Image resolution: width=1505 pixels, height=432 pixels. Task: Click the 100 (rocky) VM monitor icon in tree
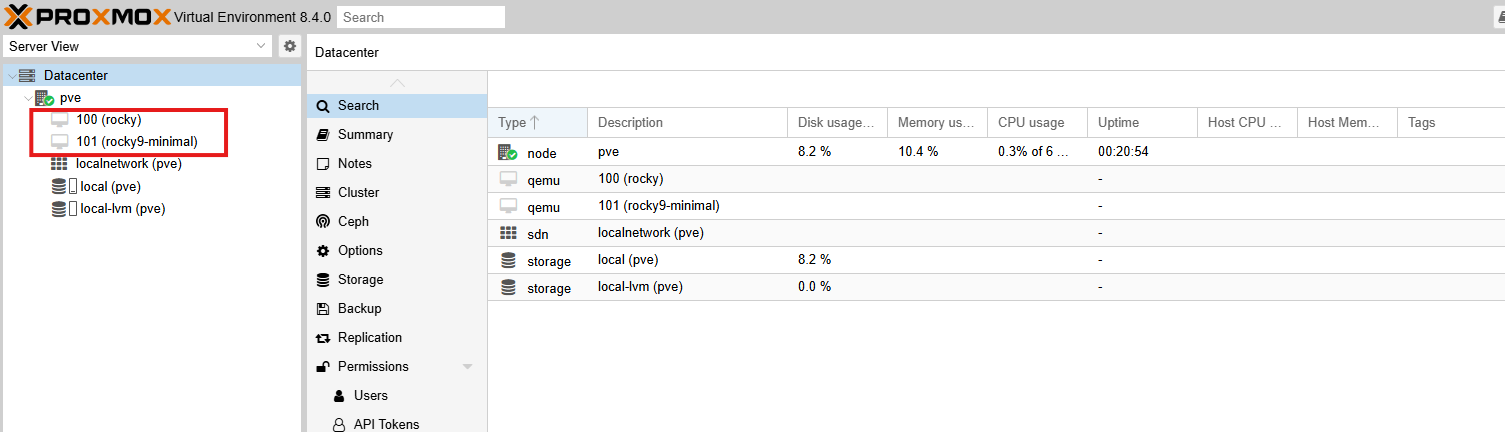pyautogui.click(x=60, y=120)
